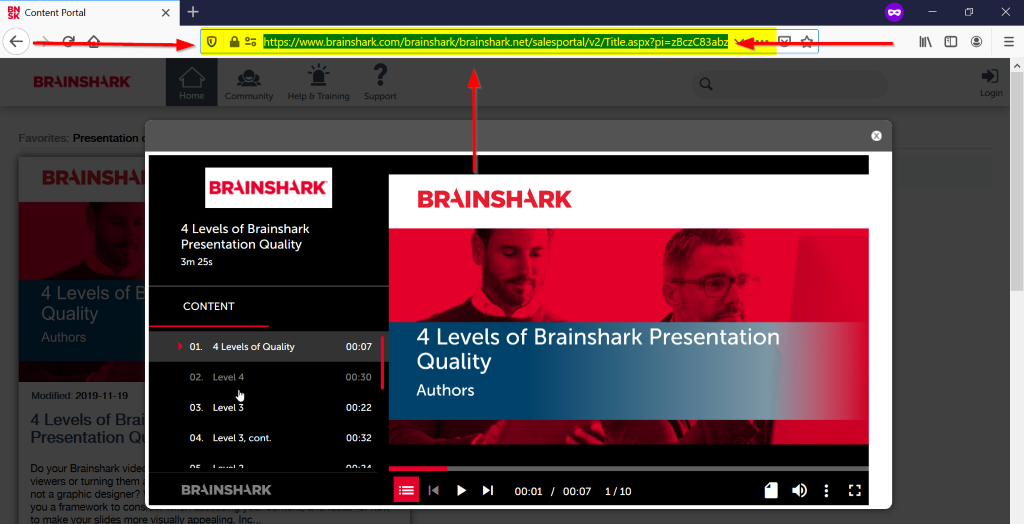Click the presentation slide image
The image size is (1024, 524).
(628, 310)
